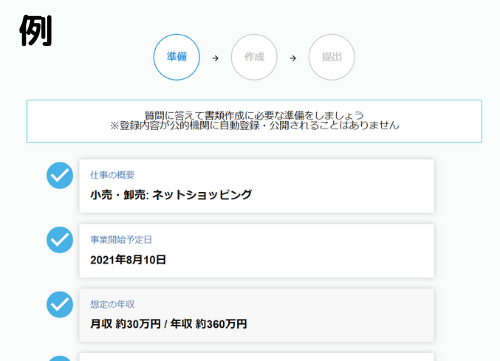Image resolution: width=500 pixels, height=361 pixels.
Task: Click the text 小売・卸売: ネットショッピング
Action: click(x=171, y=195)
